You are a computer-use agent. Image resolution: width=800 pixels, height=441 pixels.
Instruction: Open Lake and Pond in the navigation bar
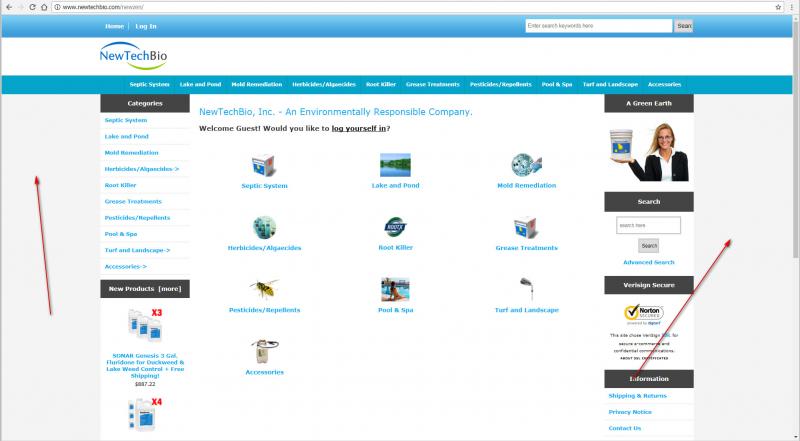[201, 84]
